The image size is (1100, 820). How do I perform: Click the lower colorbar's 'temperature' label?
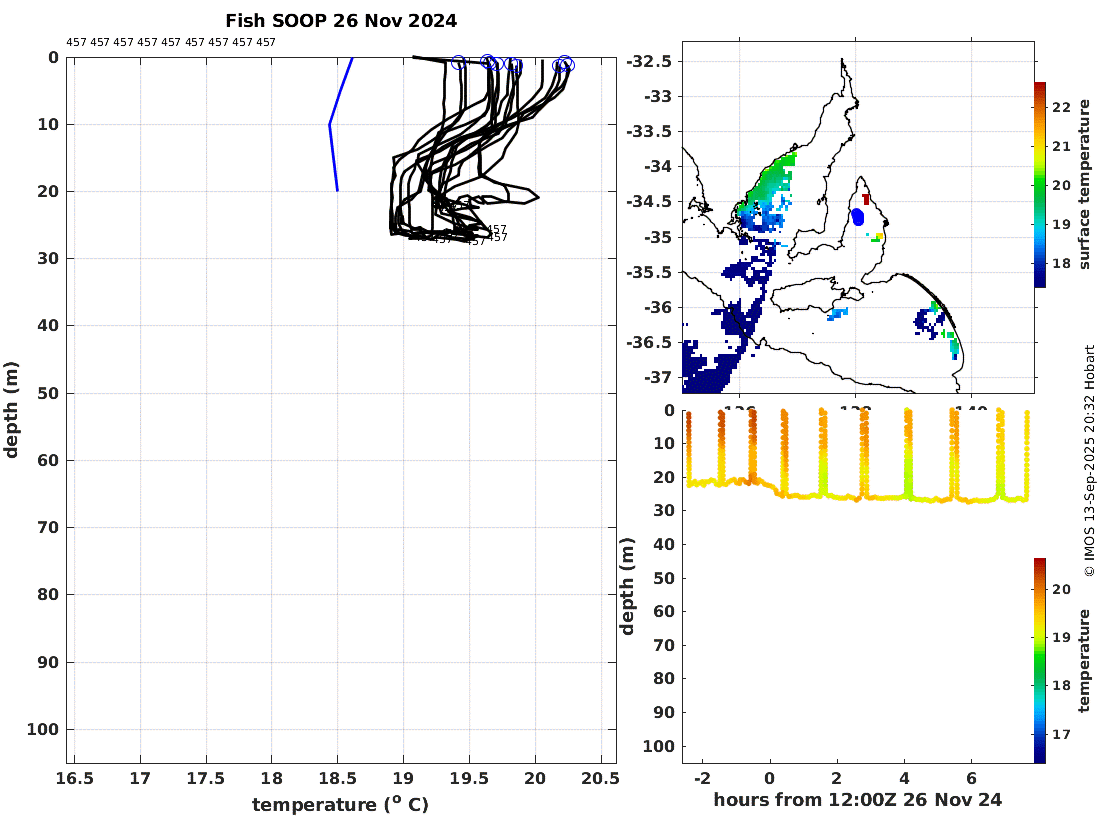[1085, 661]
